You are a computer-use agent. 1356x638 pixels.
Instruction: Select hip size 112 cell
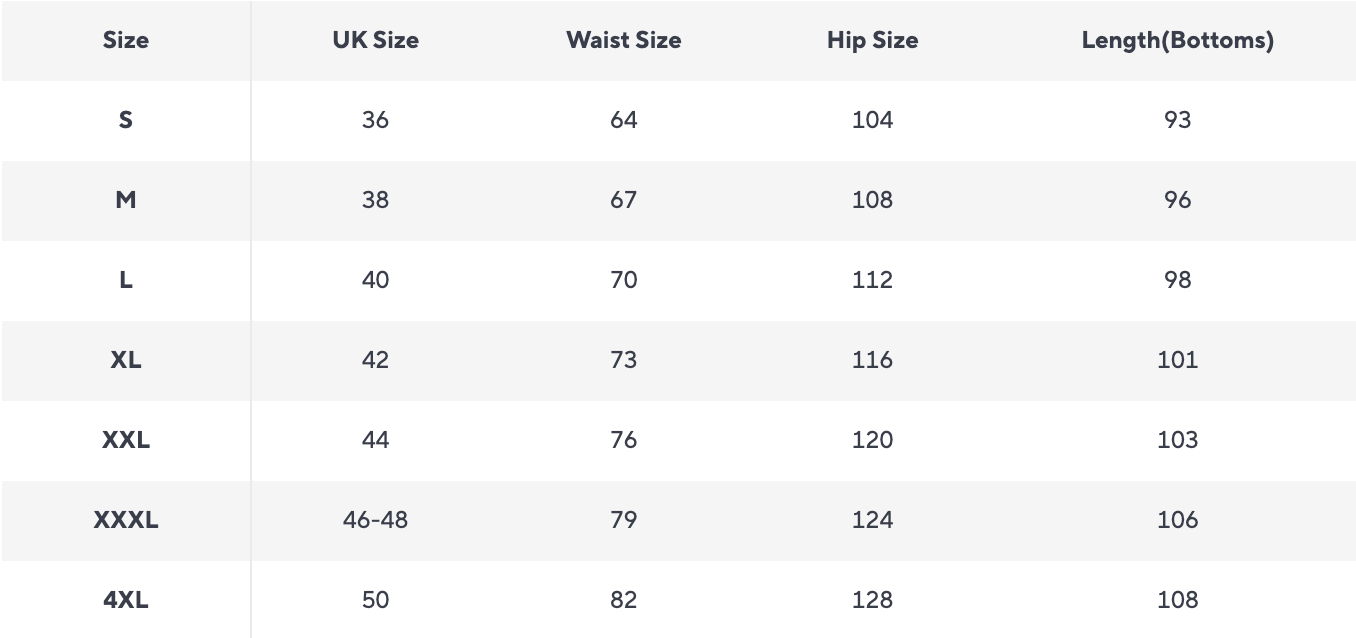tap(872, 280)
